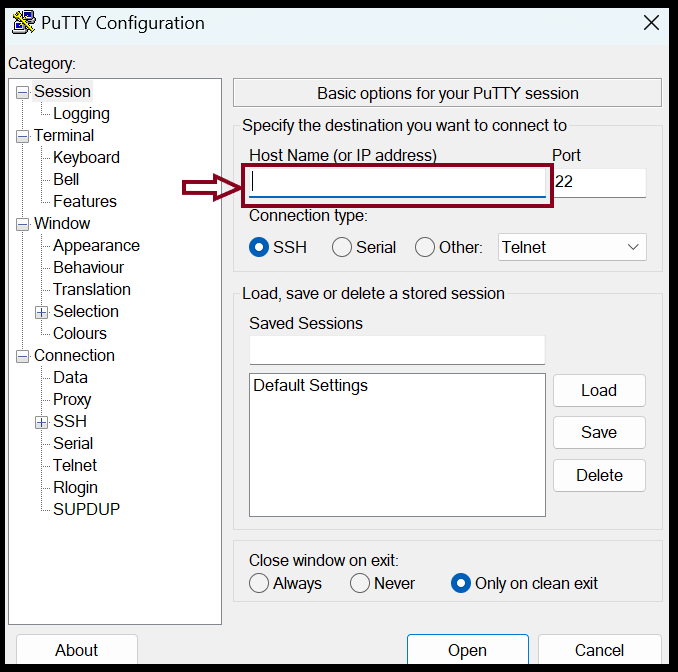Collapse the Connection tree node
678x672 pixels.
(x=22, y=356)
